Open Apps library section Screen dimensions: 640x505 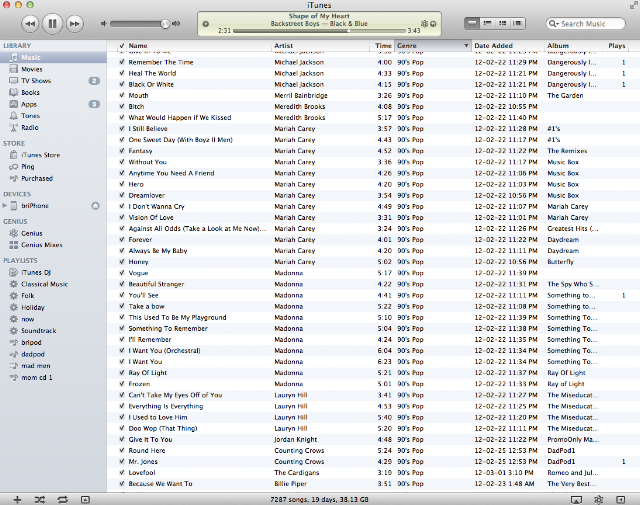tap(53, 104)
